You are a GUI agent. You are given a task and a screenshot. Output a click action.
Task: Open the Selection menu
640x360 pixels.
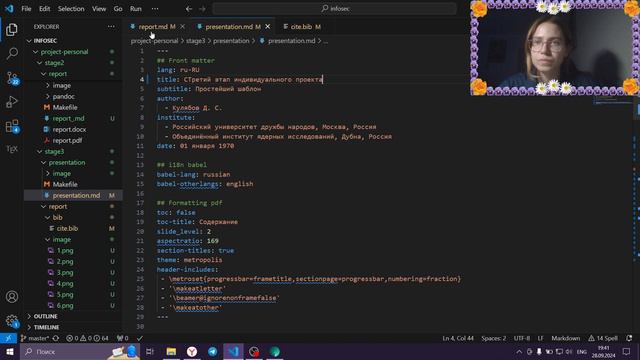(71, 9)
